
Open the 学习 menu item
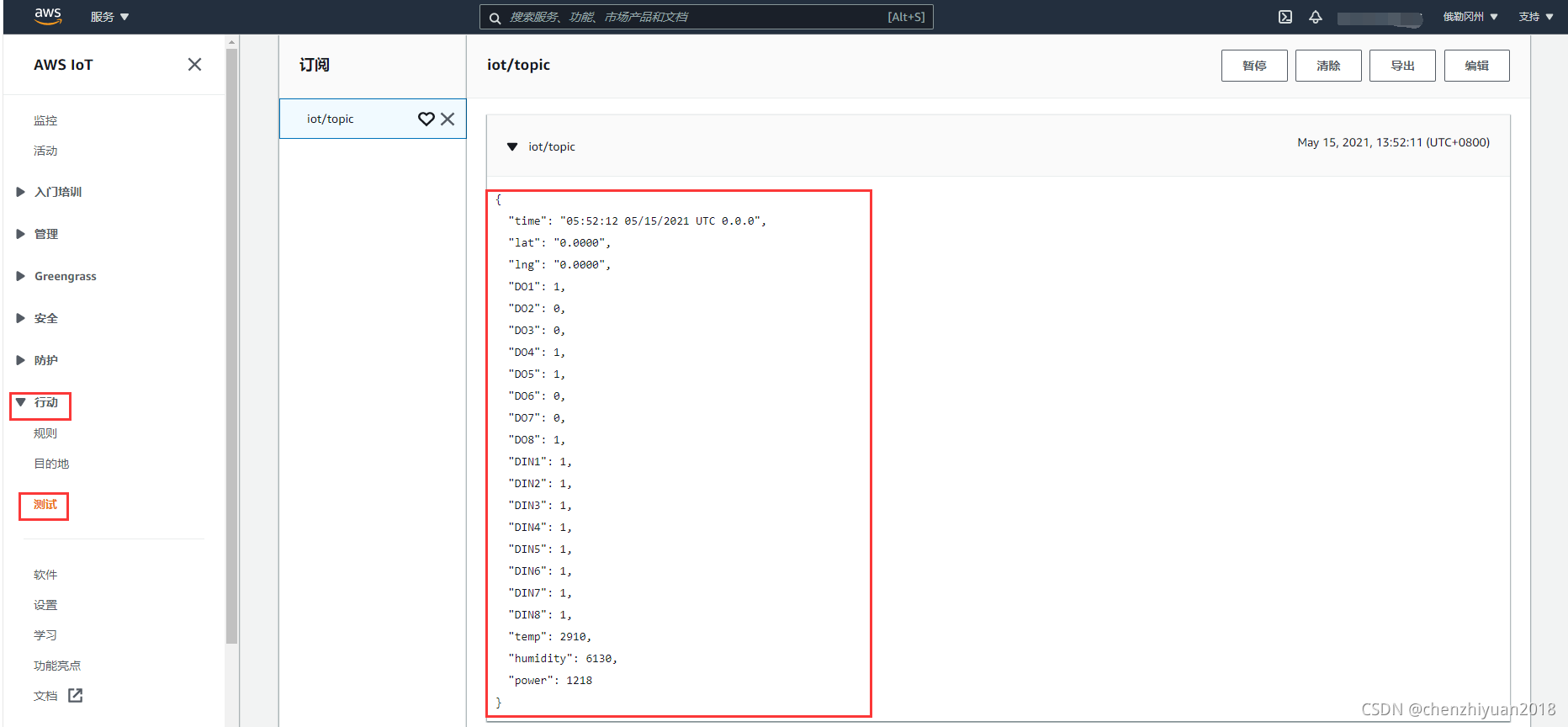(x=45, y=635)
